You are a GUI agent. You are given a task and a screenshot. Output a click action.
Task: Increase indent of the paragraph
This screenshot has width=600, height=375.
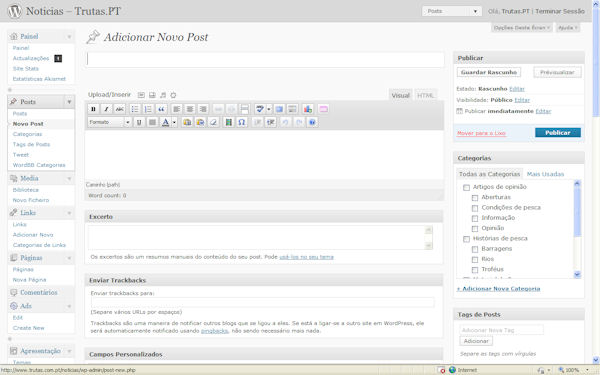[x=271, y=122]
